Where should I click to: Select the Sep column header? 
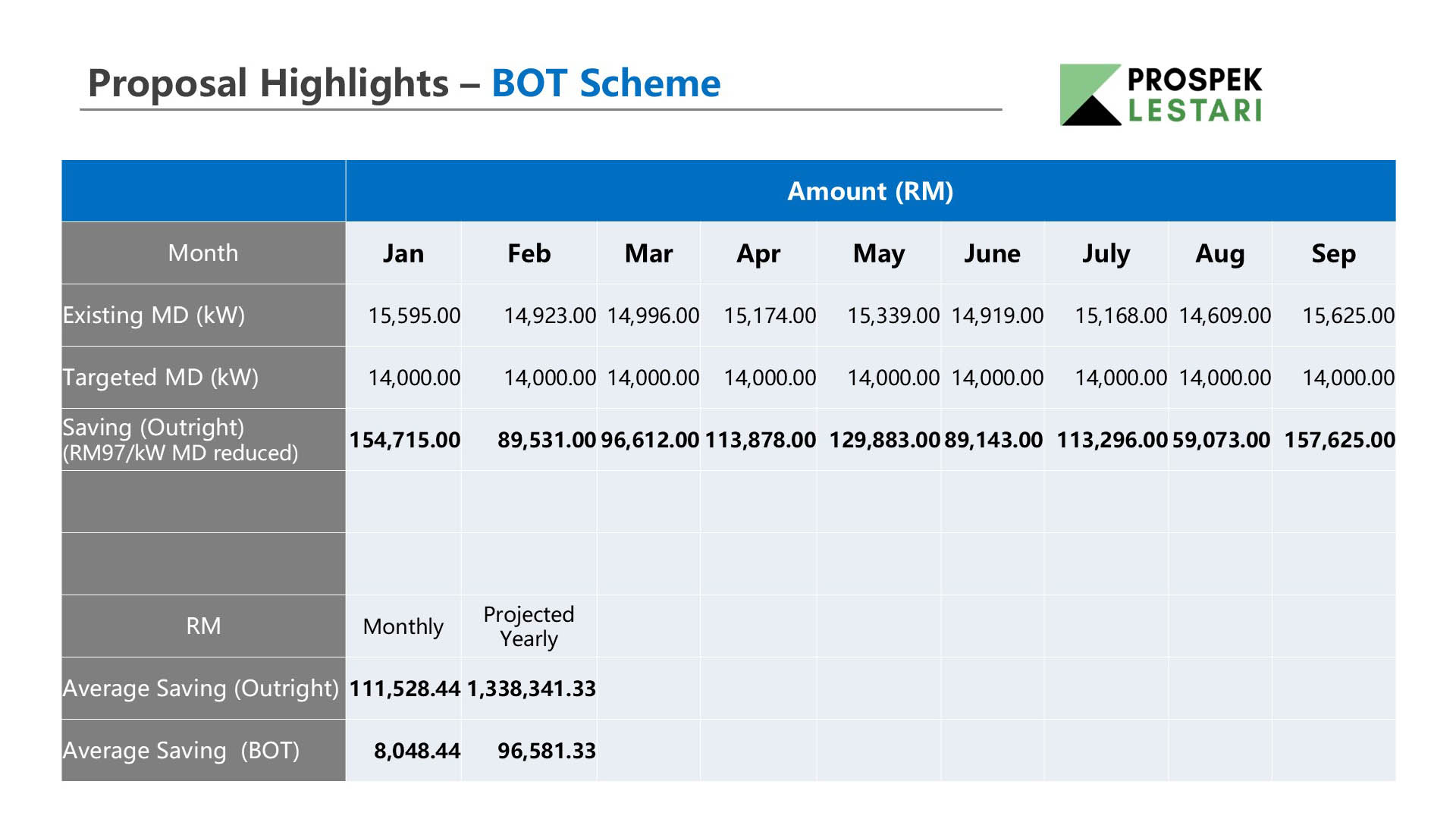click(1333, 253)
